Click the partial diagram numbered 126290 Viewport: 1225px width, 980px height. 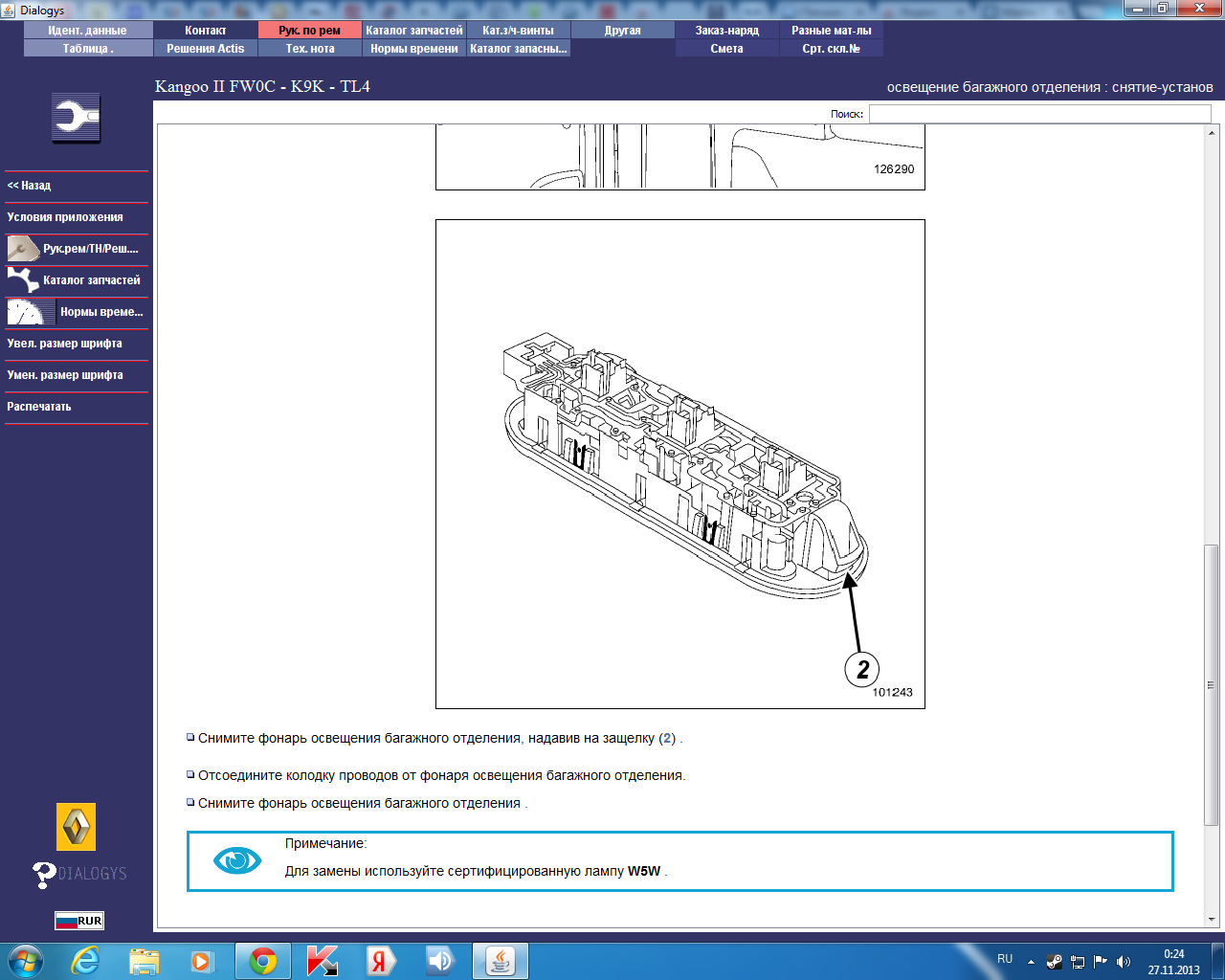point(680,158)
